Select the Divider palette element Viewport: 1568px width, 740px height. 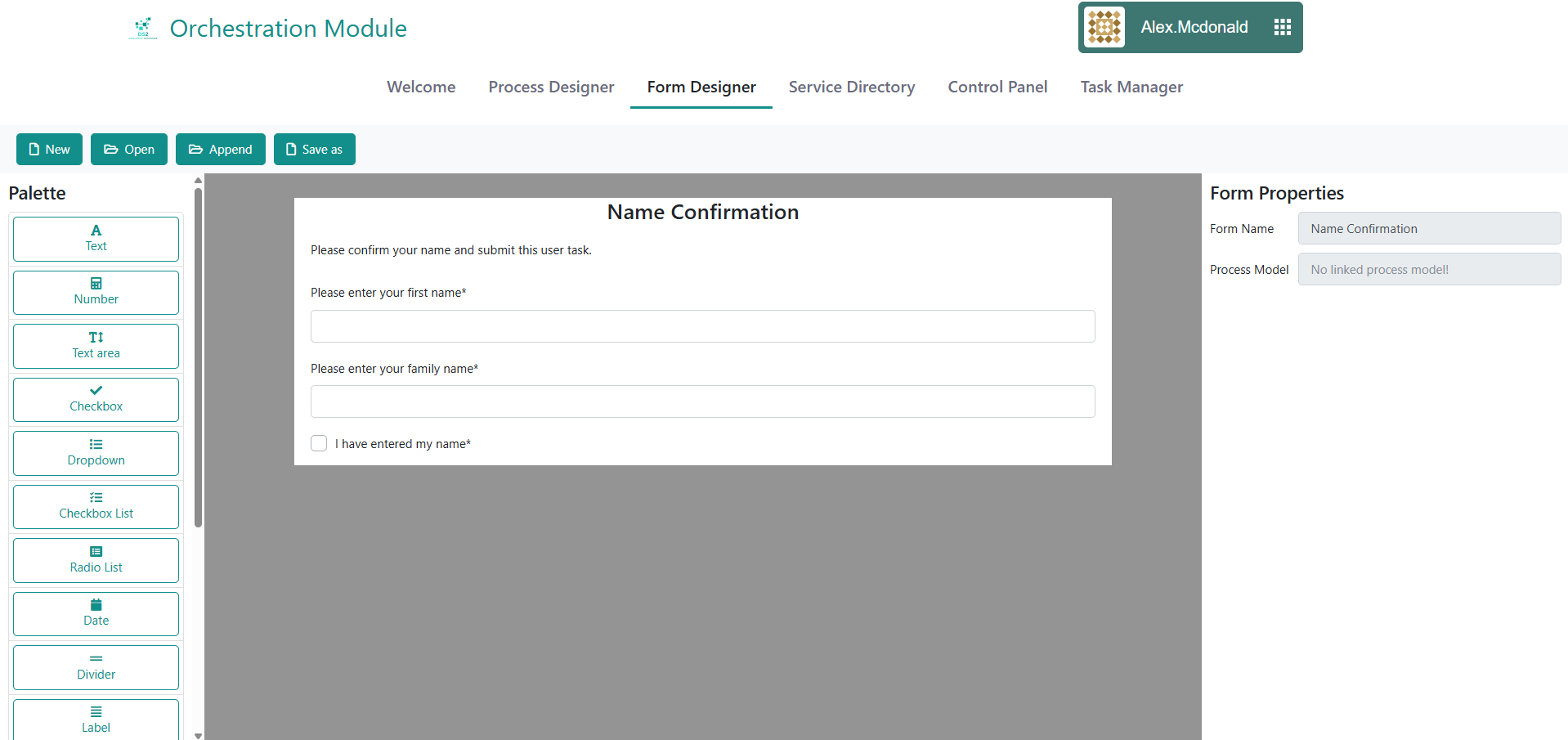pyautogui.click(x=96, y=667)
